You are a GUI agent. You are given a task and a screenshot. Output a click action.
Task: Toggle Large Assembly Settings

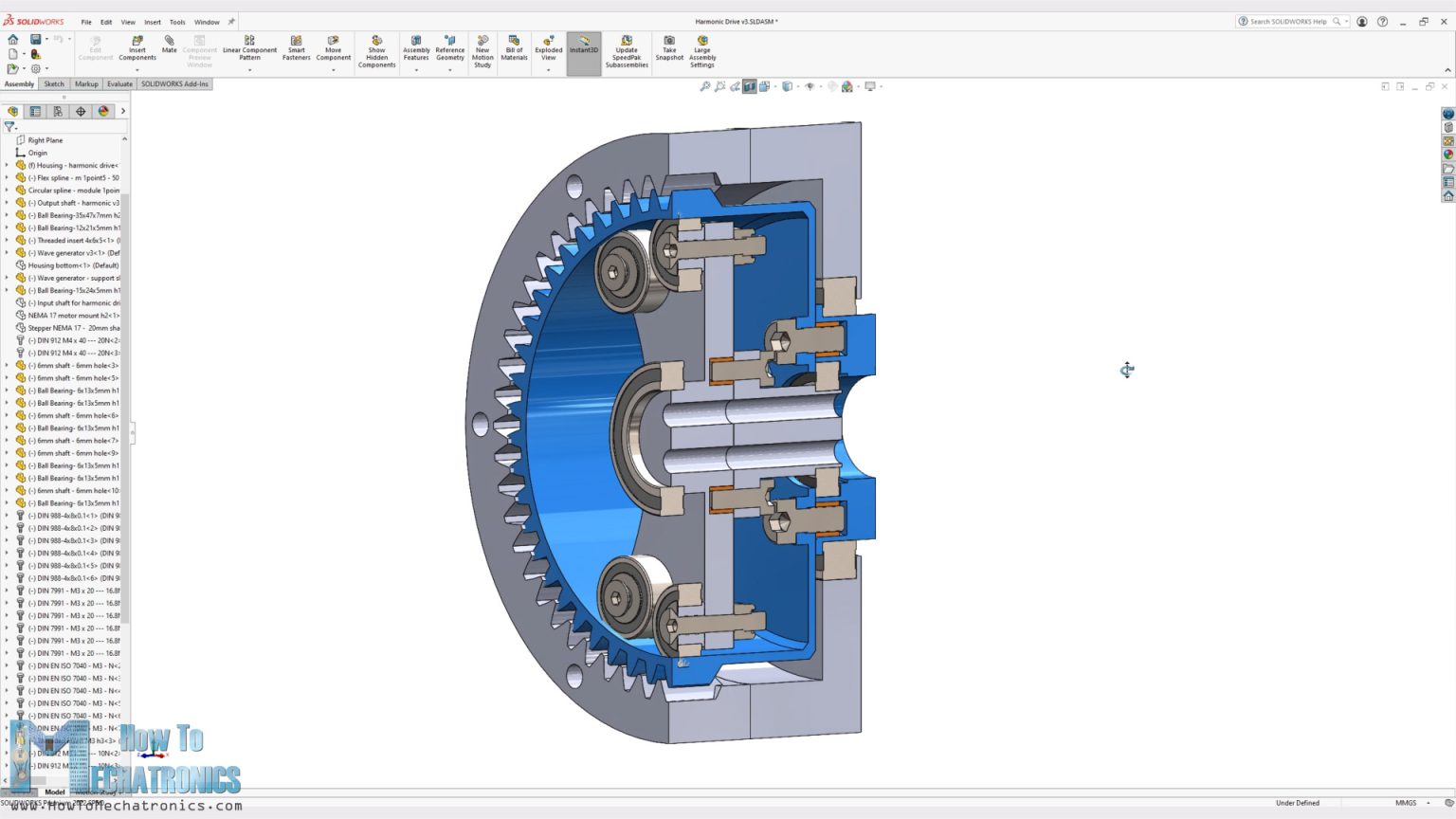pyautogui.click(x=702, y=47)
